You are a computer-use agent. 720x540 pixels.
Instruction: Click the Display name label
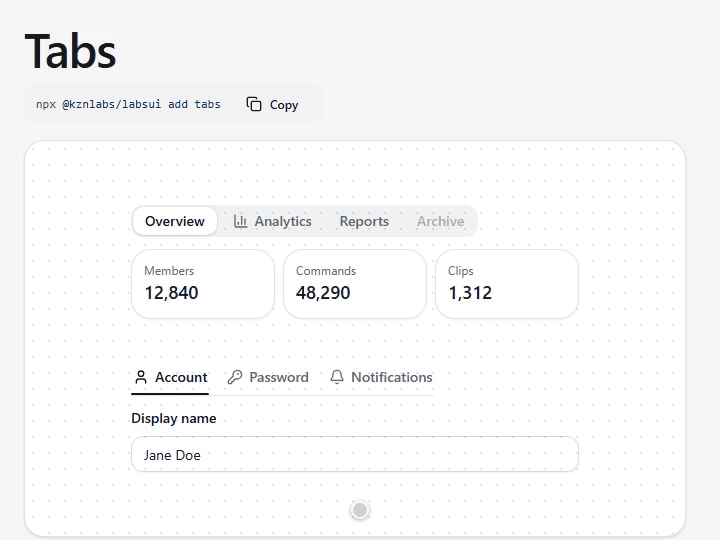coord(174,418)
